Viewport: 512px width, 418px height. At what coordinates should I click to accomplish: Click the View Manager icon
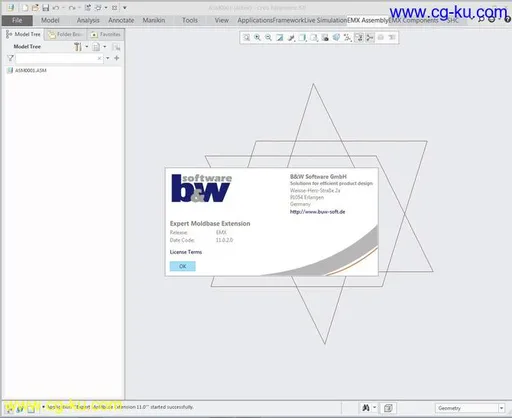pyautogui.click(x=325, y=37)
